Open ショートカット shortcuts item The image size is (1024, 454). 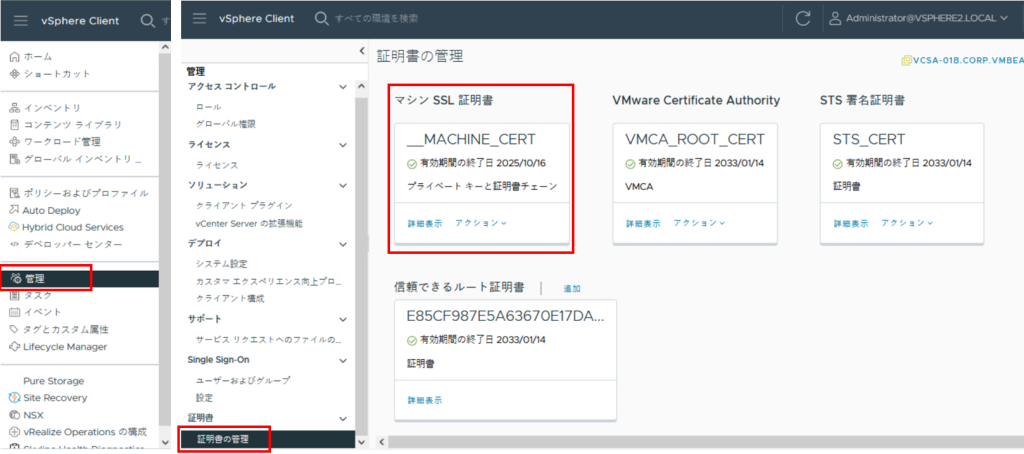pyautogui.click(x=50, y=74)
